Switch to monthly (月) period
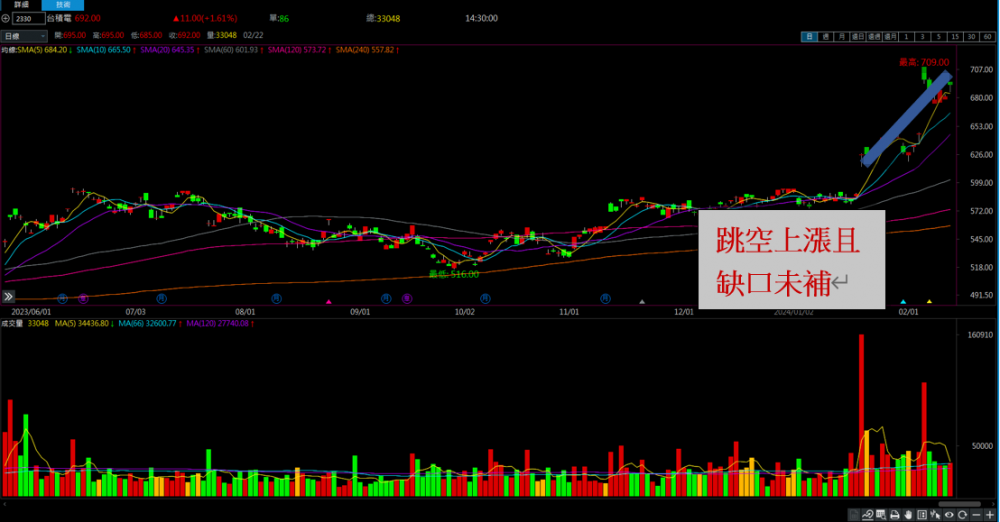 point(842,37)
